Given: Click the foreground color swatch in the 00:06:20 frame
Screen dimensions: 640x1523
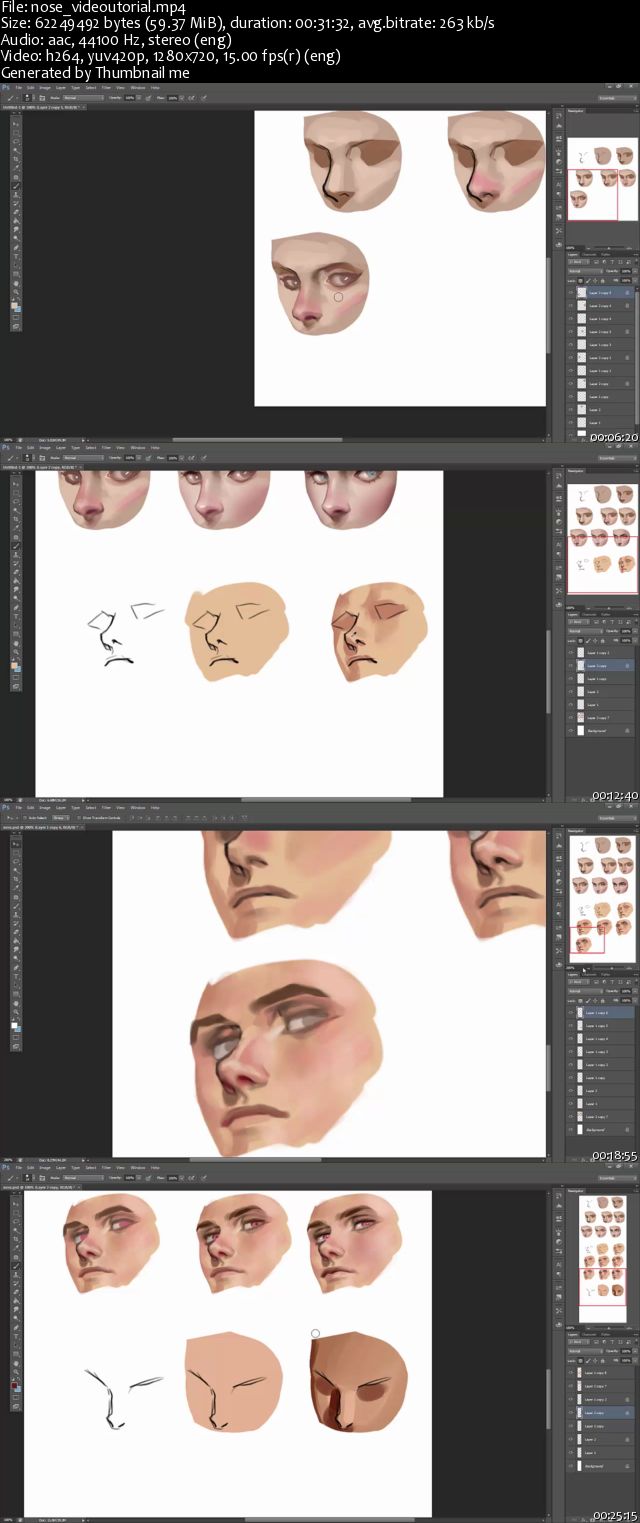Looking at the screenshot, I should tap(14, 305).
